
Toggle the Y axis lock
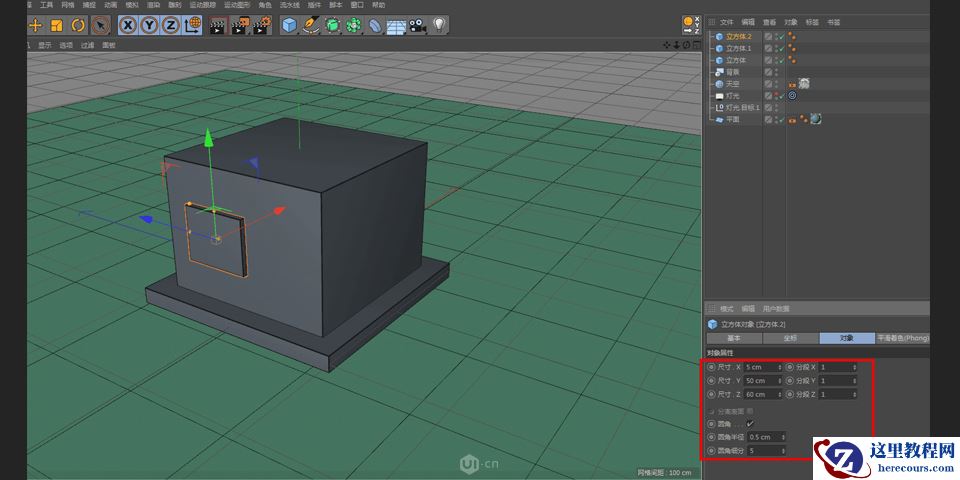pos(149,25)
